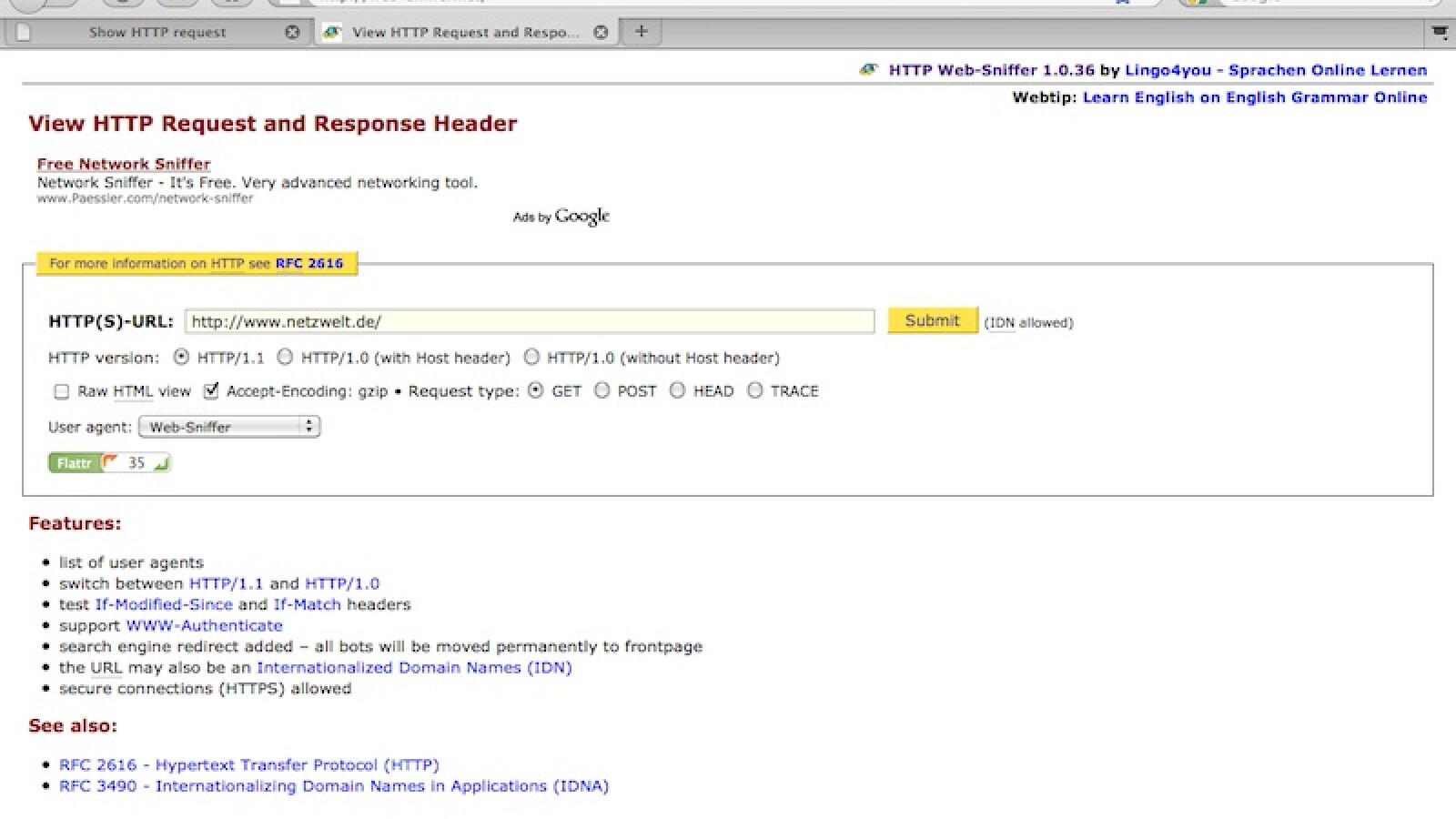
Task: Close the "Show HTTP request" tab
Action: [292, 32]
